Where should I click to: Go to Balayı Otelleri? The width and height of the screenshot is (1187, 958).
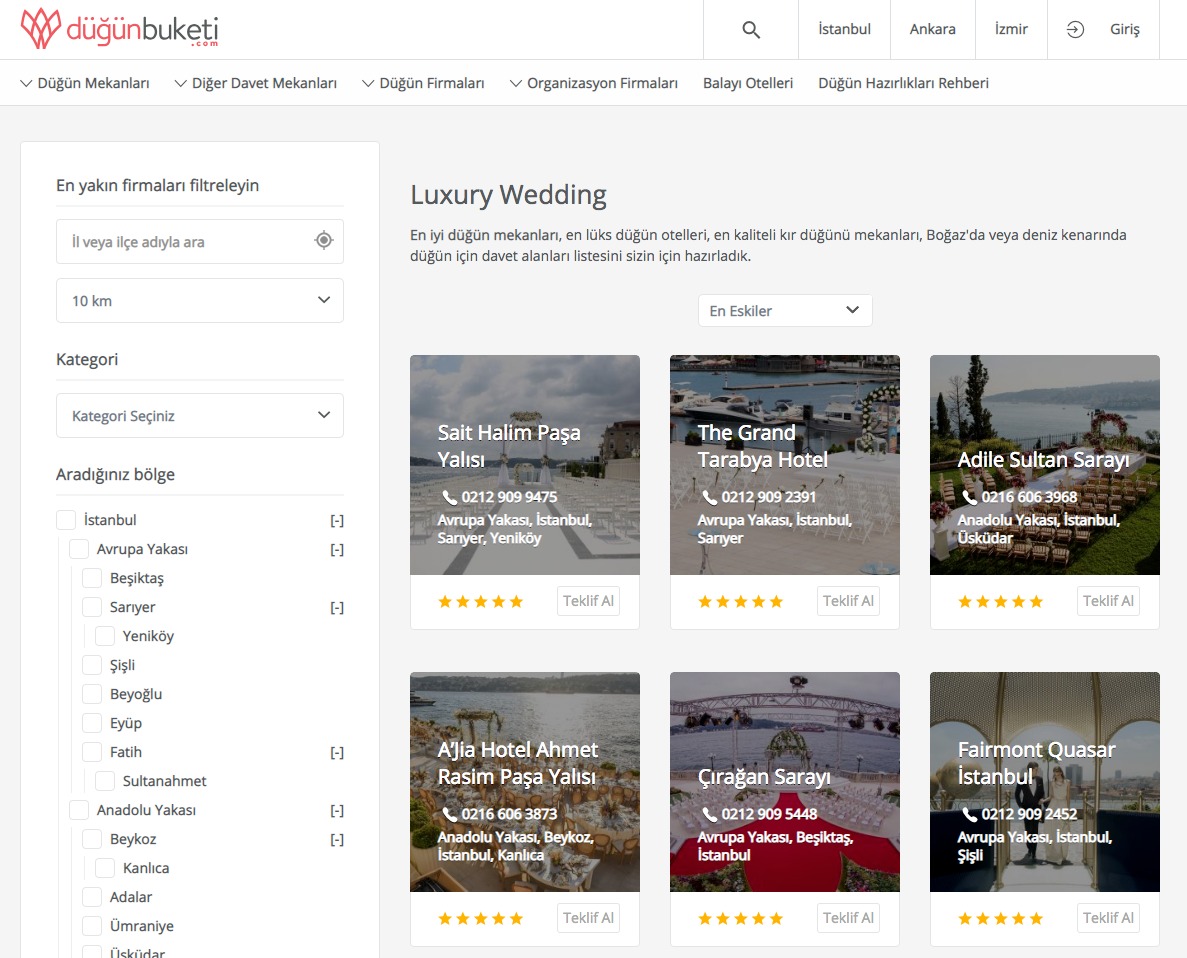[x=748, y=83]
